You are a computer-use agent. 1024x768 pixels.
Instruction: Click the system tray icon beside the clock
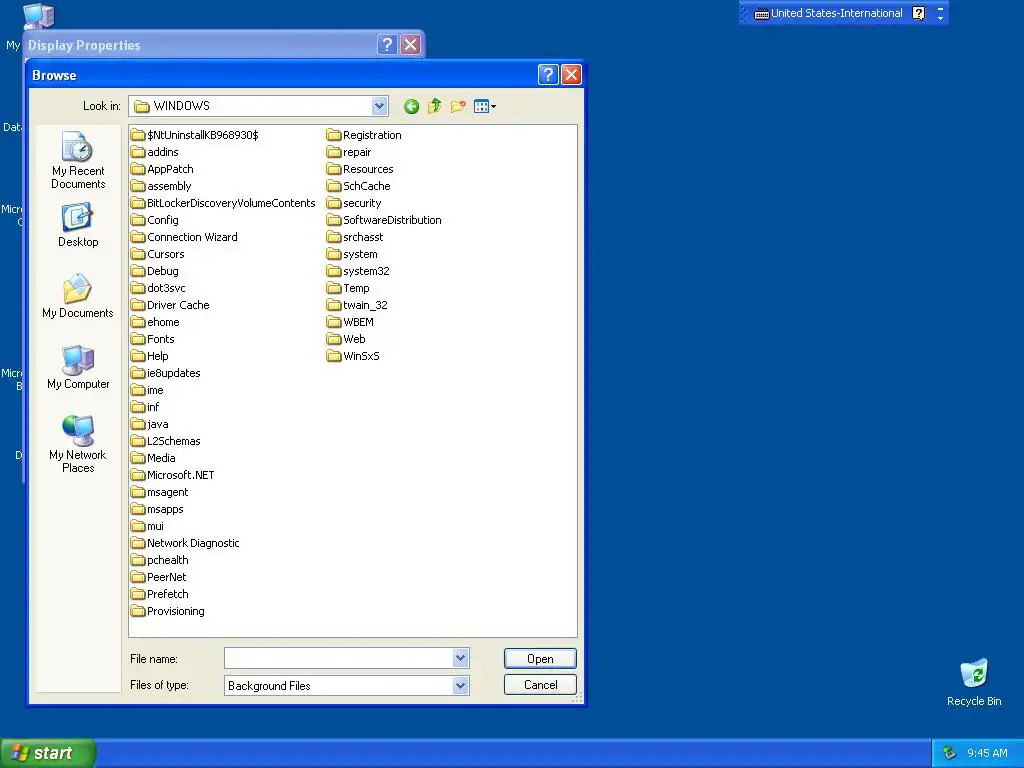click(950, 753)
